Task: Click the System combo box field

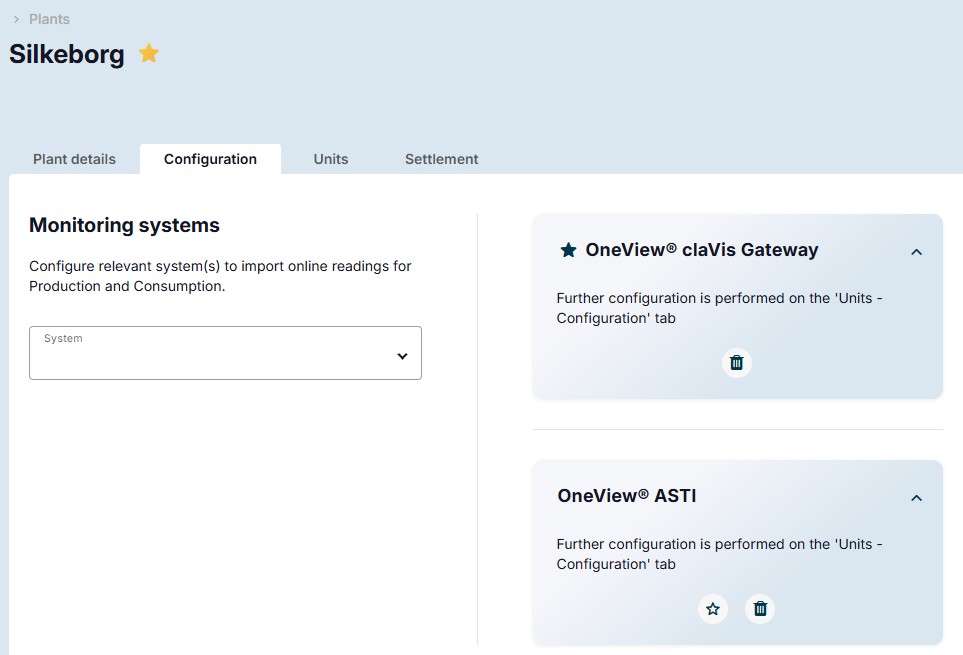Action: point(210,353)
